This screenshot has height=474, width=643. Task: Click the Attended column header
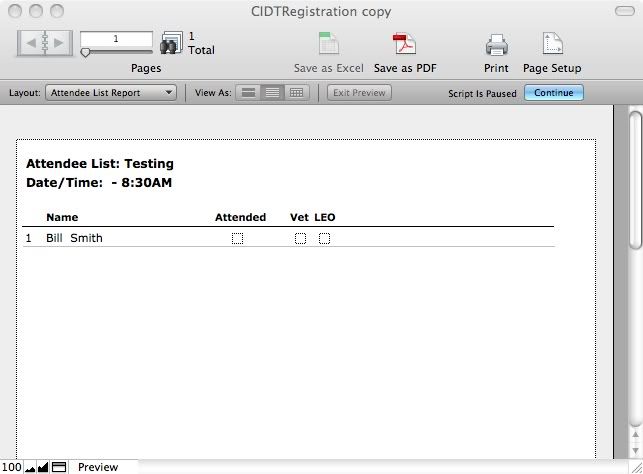240,217
